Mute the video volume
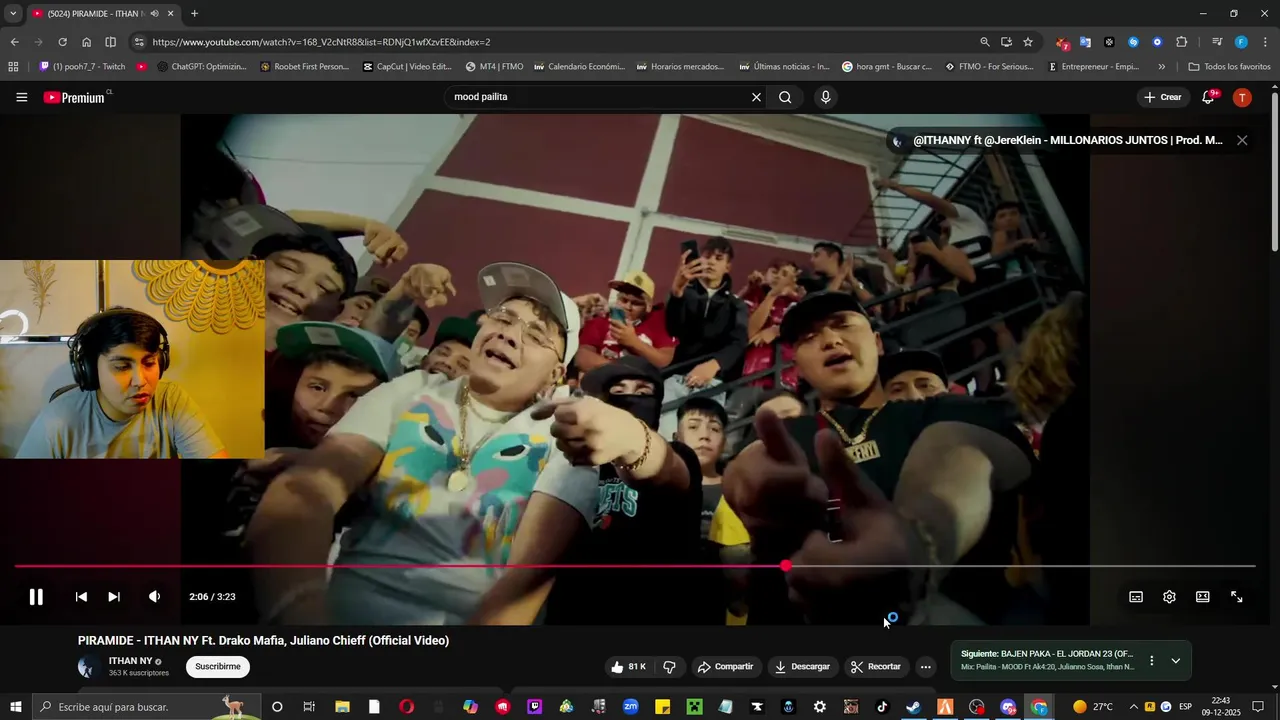 [154, 597]
